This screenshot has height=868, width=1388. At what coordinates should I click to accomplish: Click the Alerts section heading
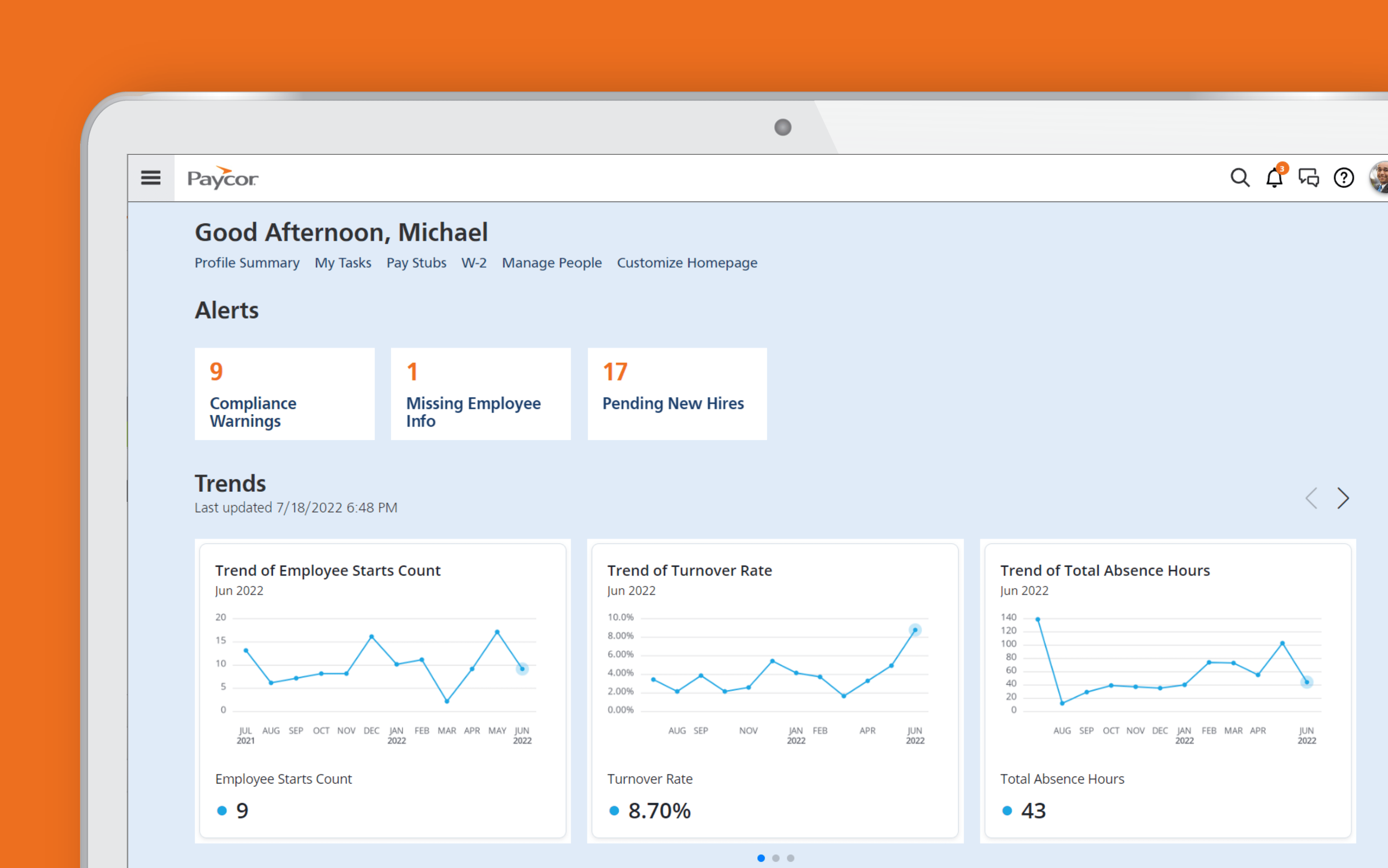(x=227, y=310)
